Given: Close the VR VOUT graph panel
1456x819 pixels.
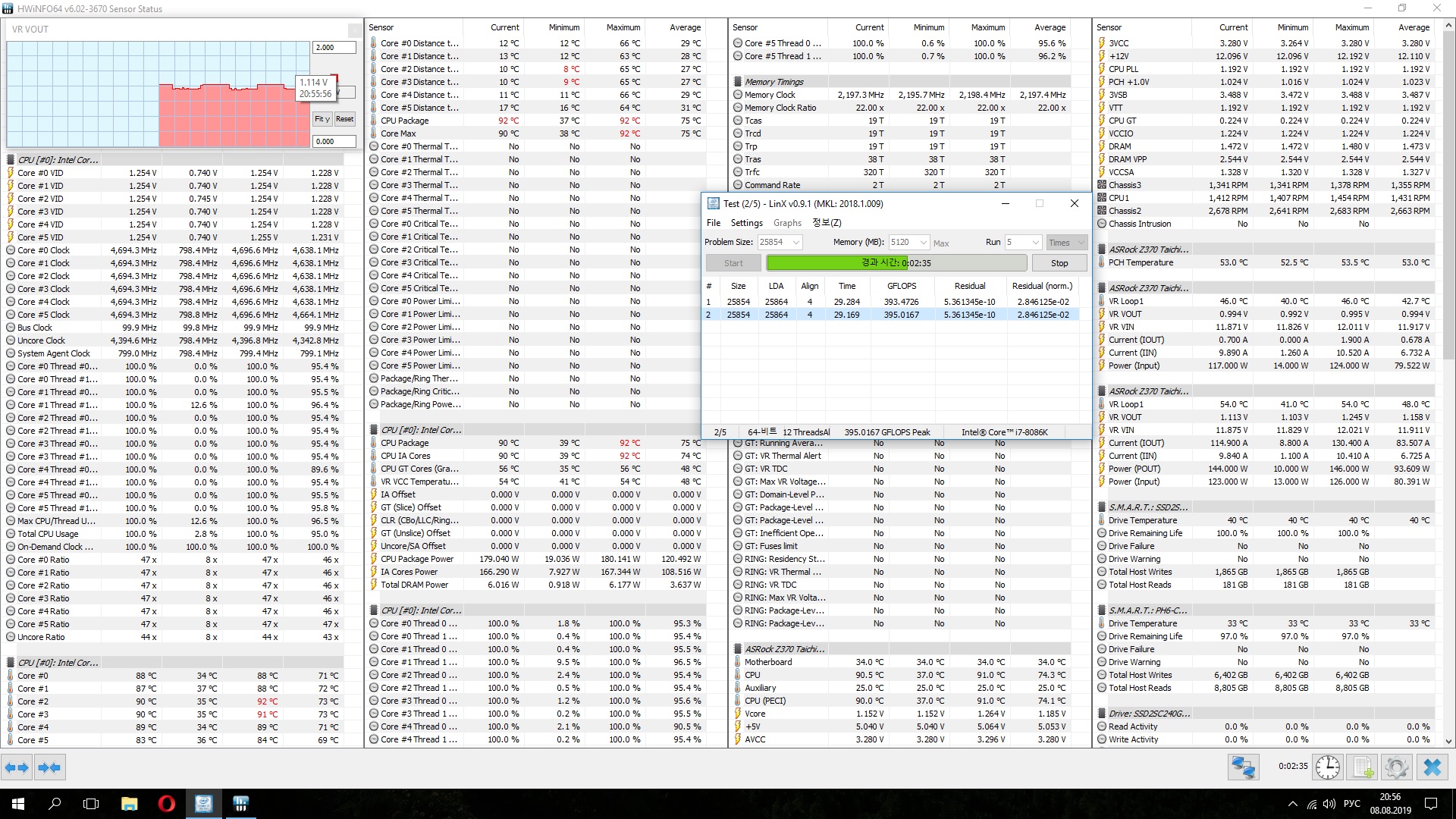Looking at the screenshot, I should (354, 30).
